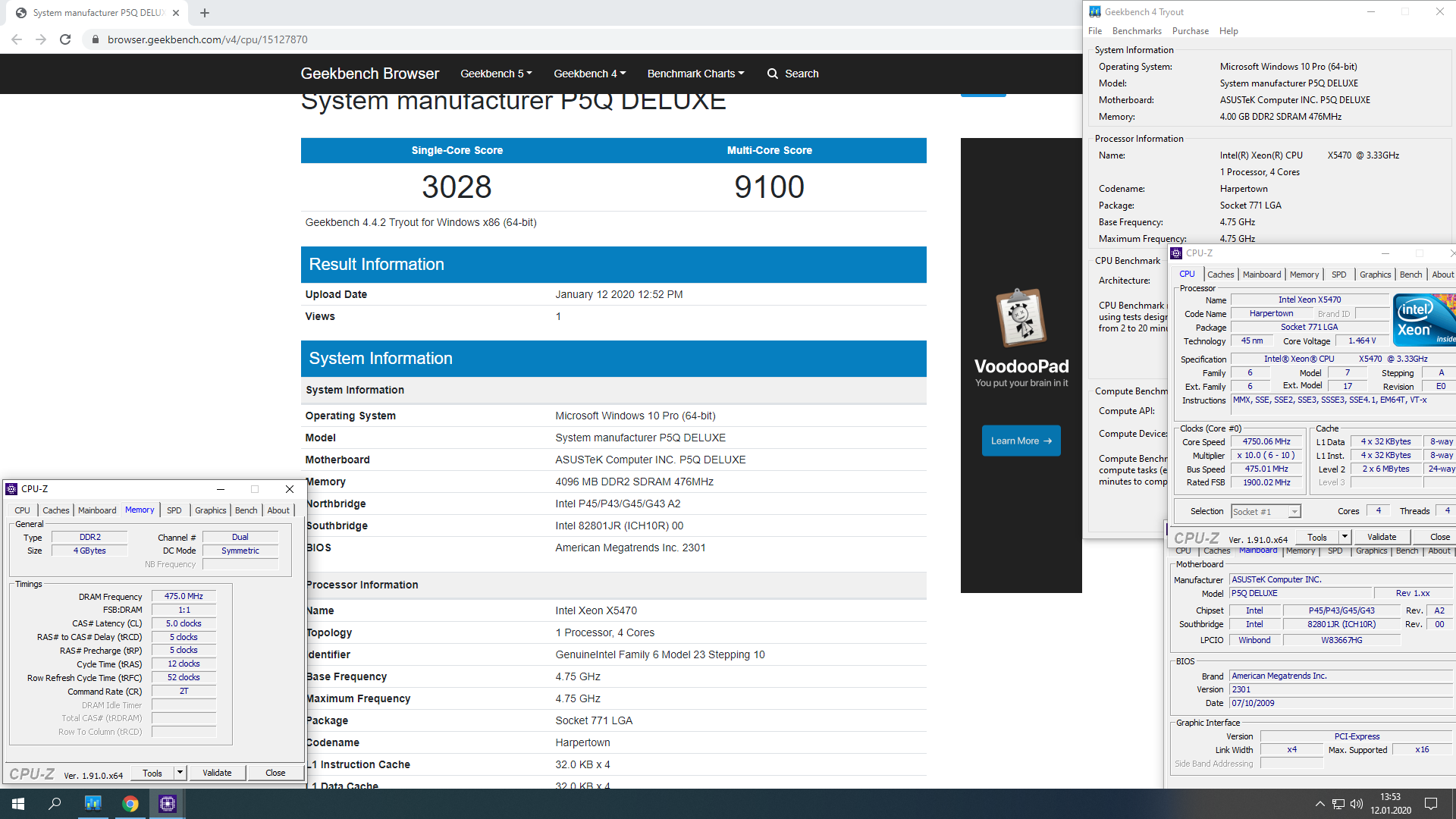The image size is (1456, 819).
Task: Click the Upload Date January 12 2020 value
Action: (x=619, y=294)
